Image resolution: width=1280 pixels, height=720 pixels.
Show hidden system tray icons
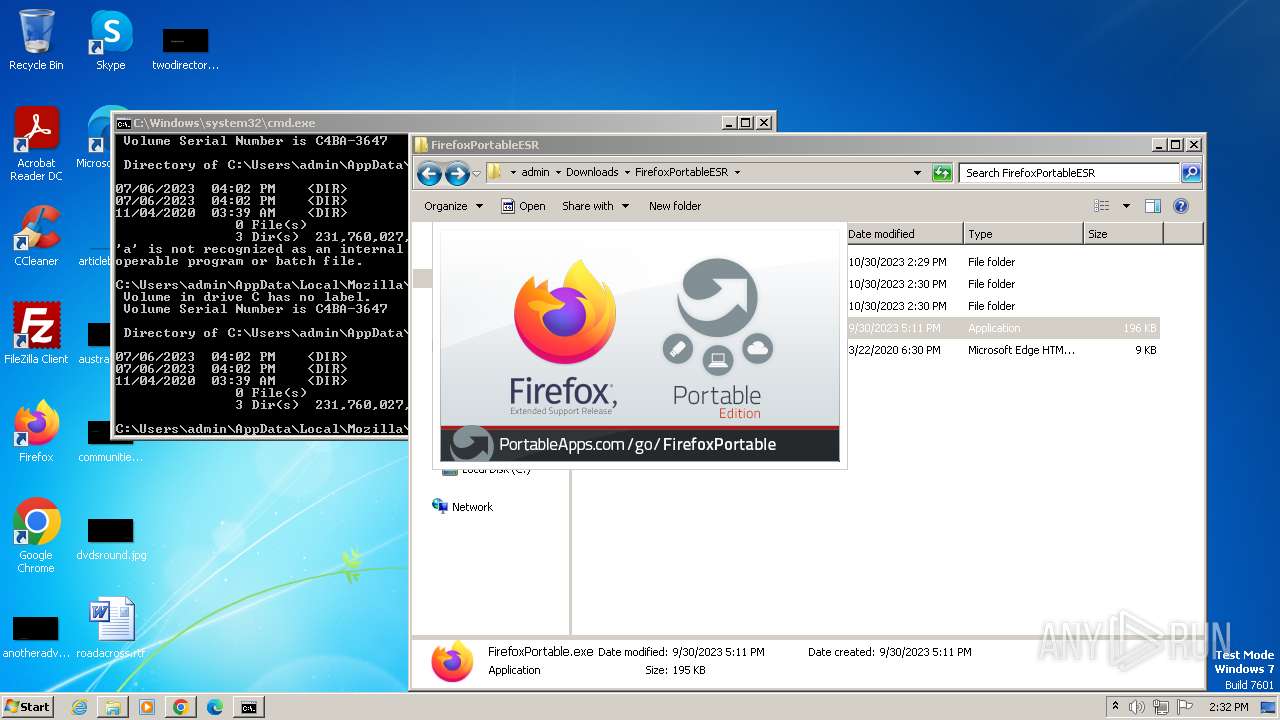pyautogui.click(x=1115, y=707)
